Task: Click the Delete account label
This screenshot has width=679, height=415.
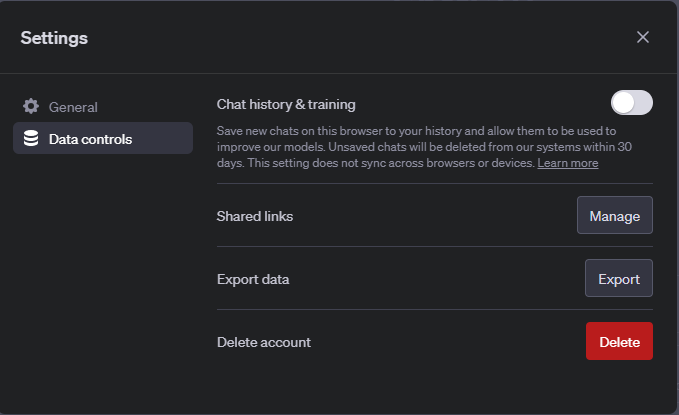Action: (264, 342)
